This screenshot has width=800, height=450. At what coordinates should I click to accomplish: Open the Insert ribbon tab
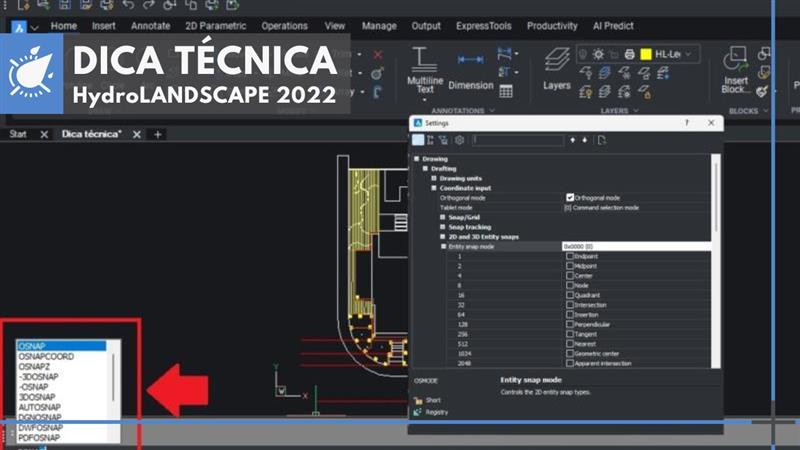[x=104, y=26]
